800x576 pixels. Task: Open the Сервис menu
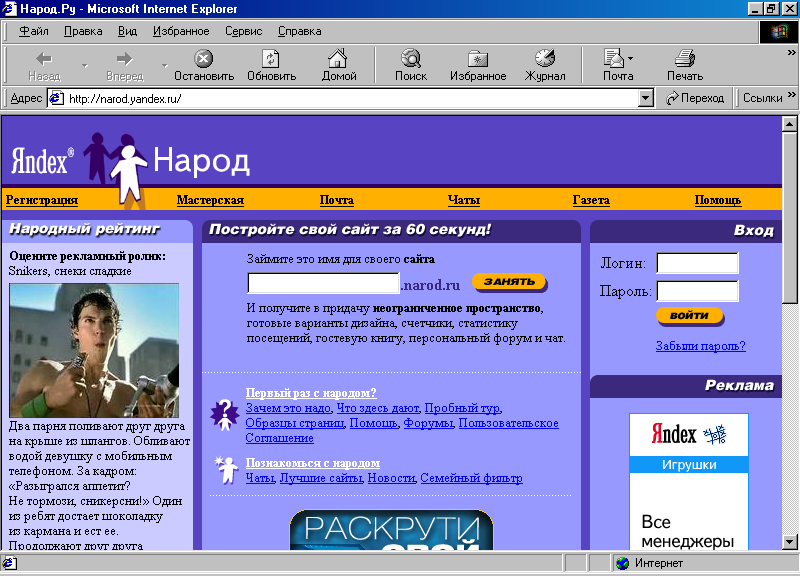243,31
